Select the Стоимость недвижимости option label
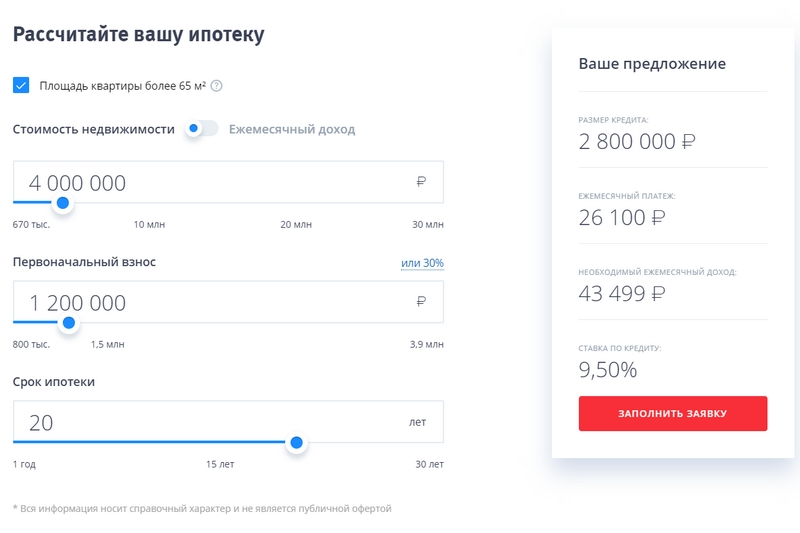The width and height of the screenshot is (800, 533). [94, 129]
